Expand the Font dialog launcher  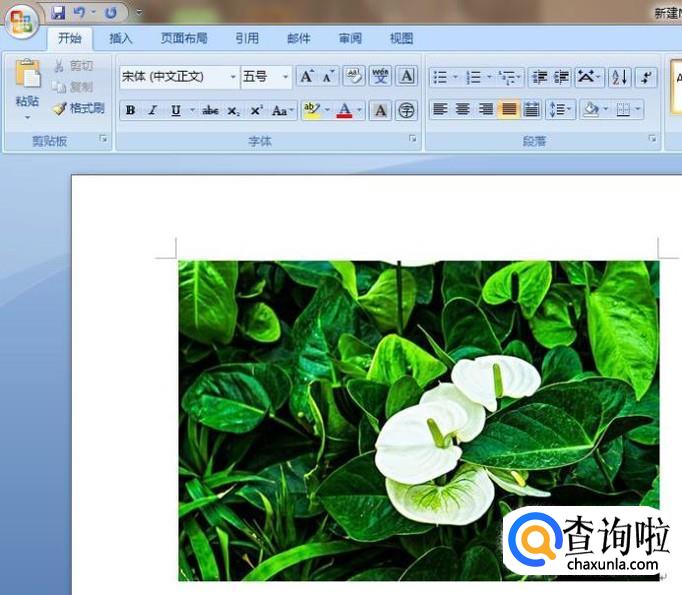[412, 139]
